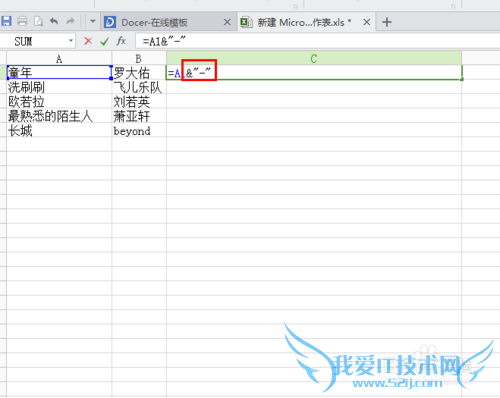Click cell containing 刘若英
Image resolution: width=500 pixels, height=398 pixels.
point(139,101)
